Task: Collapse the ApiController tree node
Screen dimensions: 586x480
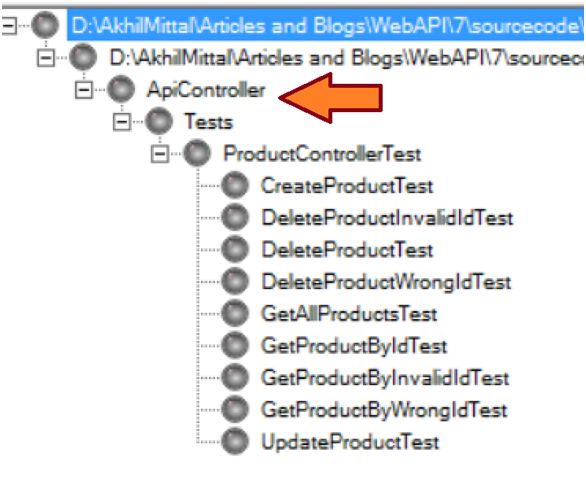Action: 84,90
